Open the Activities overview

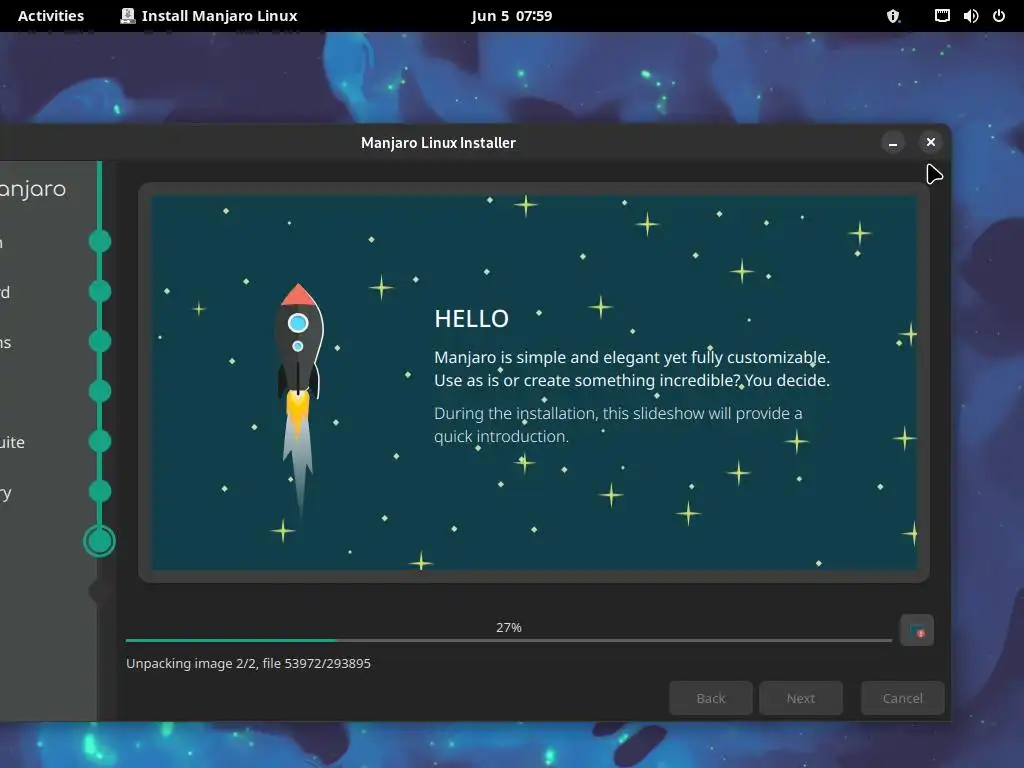(x=51, y=16)
